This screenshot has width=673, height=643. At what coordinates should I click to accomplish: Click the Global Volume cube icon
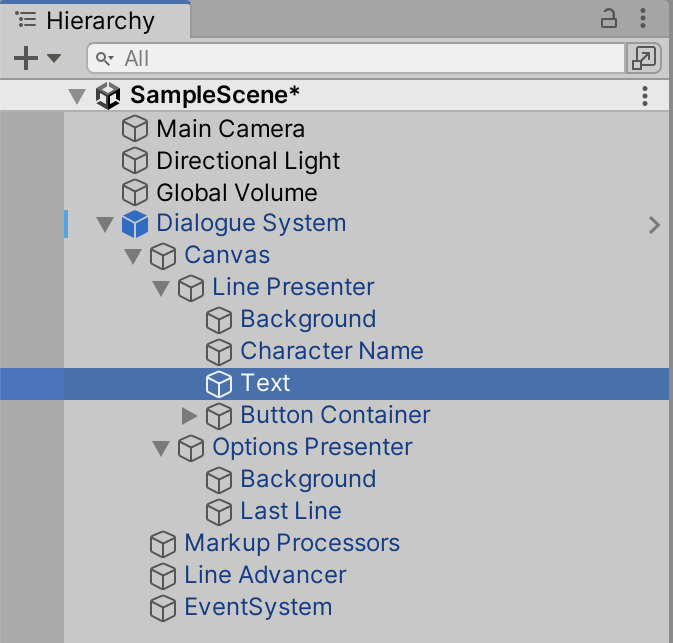134,193
